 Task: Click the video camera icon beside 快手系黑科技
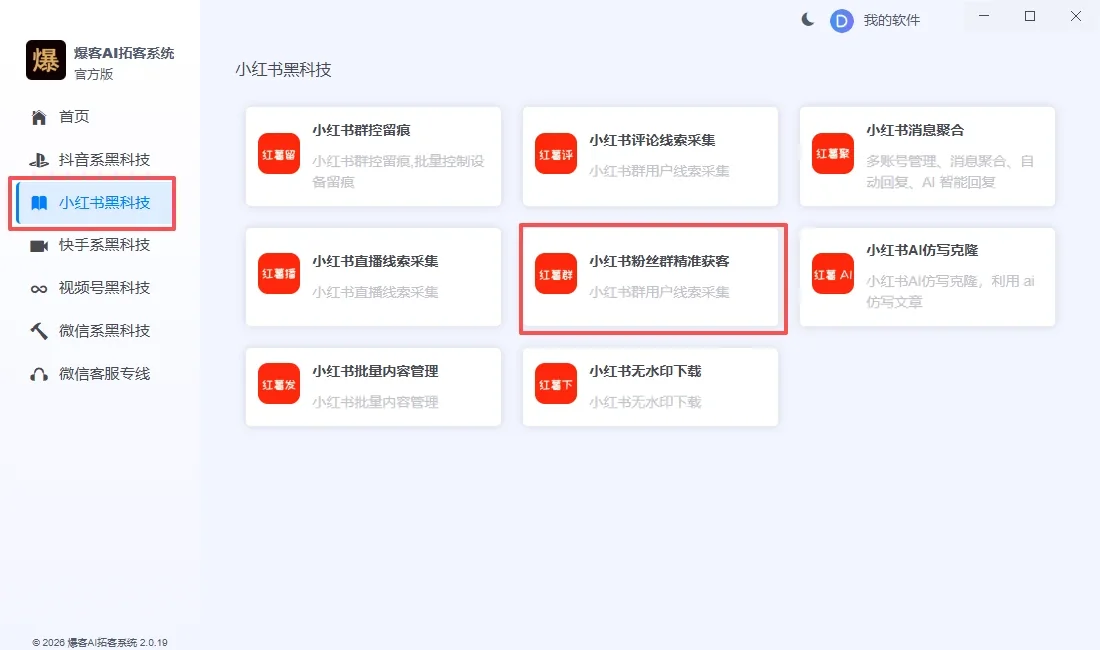point(39,245)
